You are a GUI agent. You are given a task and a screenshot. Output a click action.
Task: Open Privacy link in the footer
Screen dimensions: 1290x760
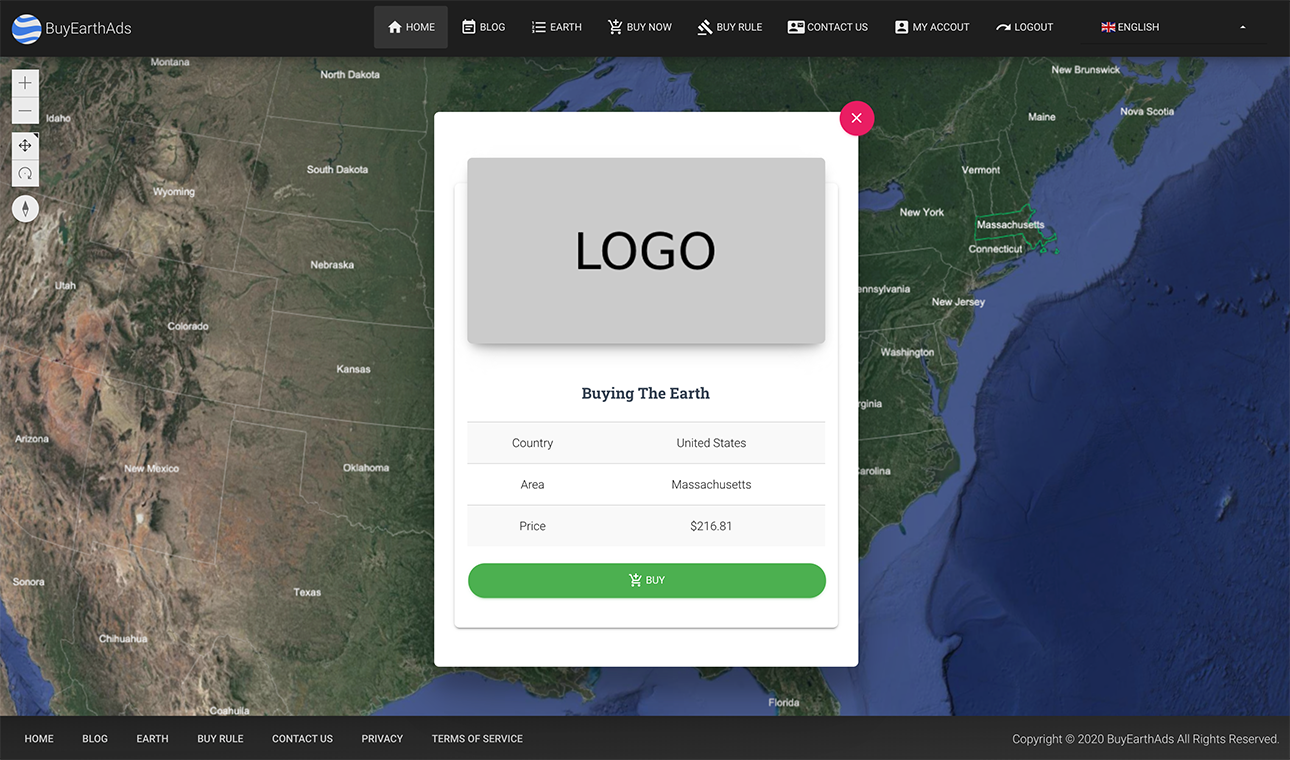(x=382, y=739)
